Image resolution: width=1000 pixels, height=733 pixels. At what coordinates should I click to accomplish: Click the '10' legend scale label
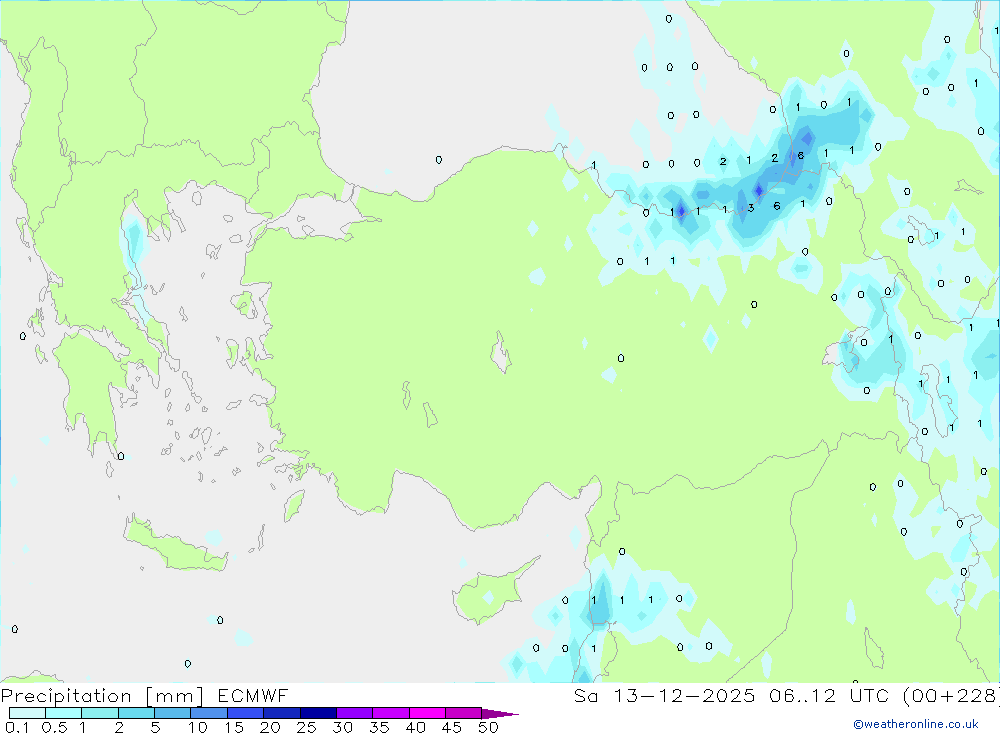tap(198, 727)
